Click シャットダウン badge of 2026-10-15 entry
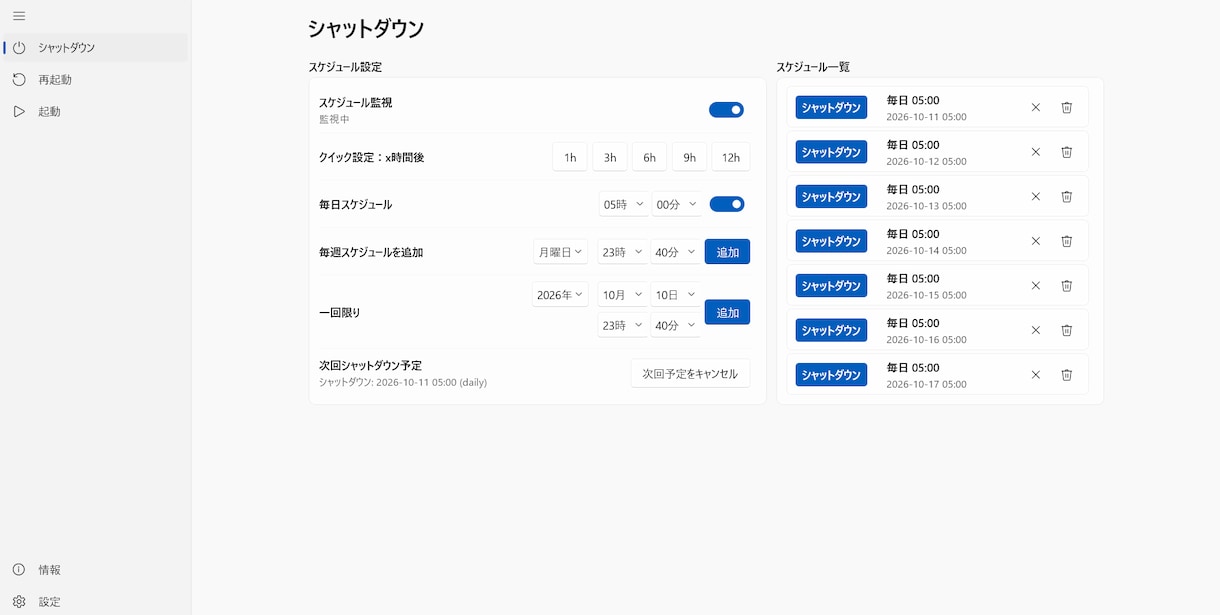 coord(831,285)
